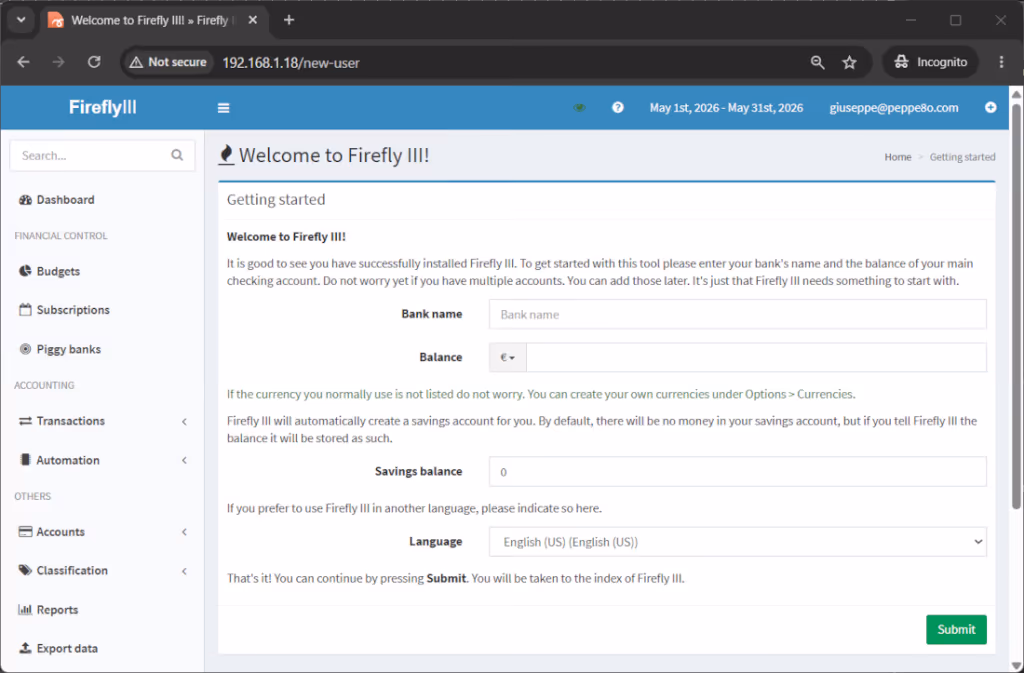
Task: Click the Budgets pie chart icon
Action: (25, 271)
